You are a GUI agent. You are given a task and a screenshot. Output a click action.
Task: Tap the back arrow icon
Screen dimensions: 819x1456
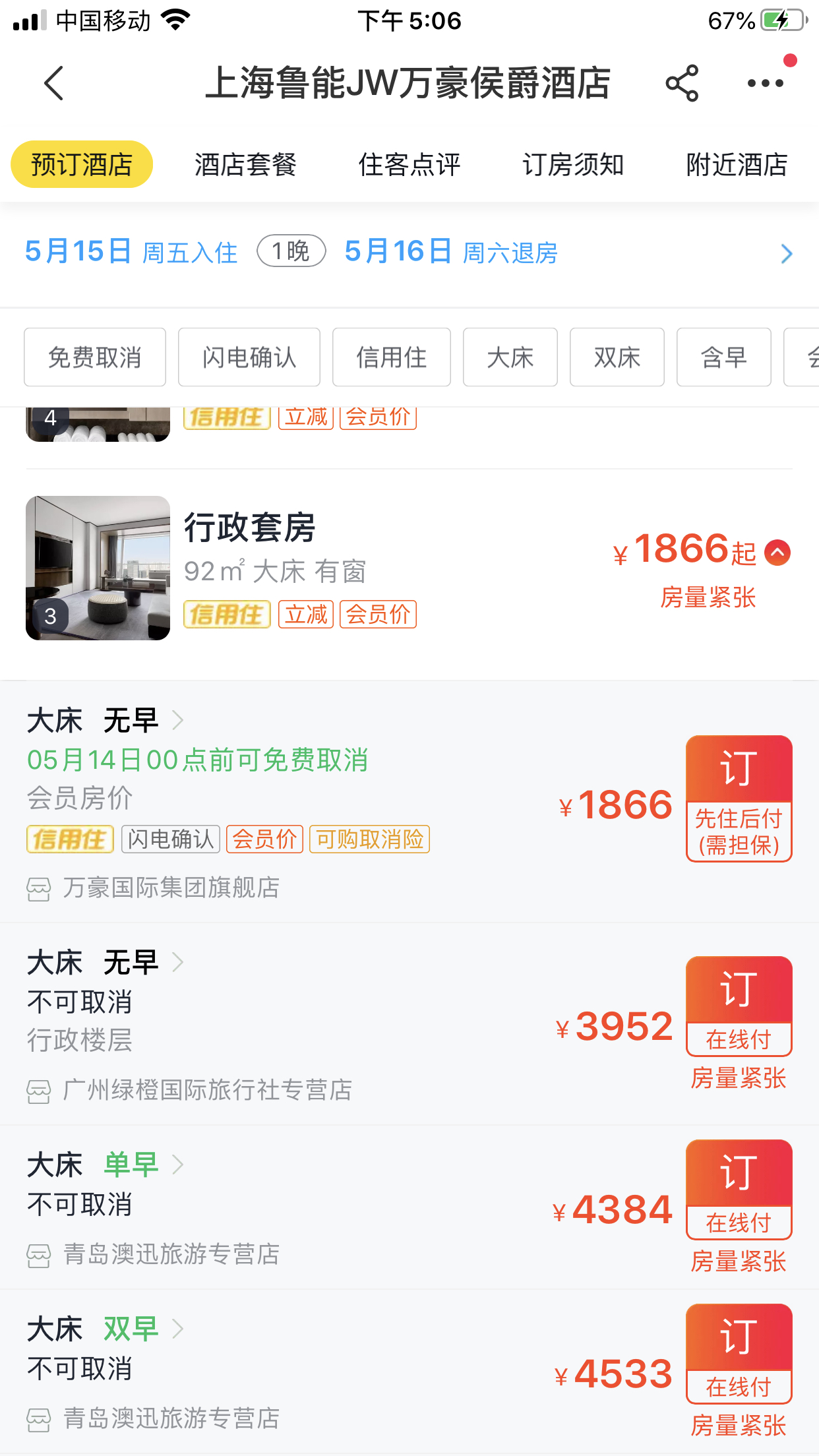click(x=53, y=83)
